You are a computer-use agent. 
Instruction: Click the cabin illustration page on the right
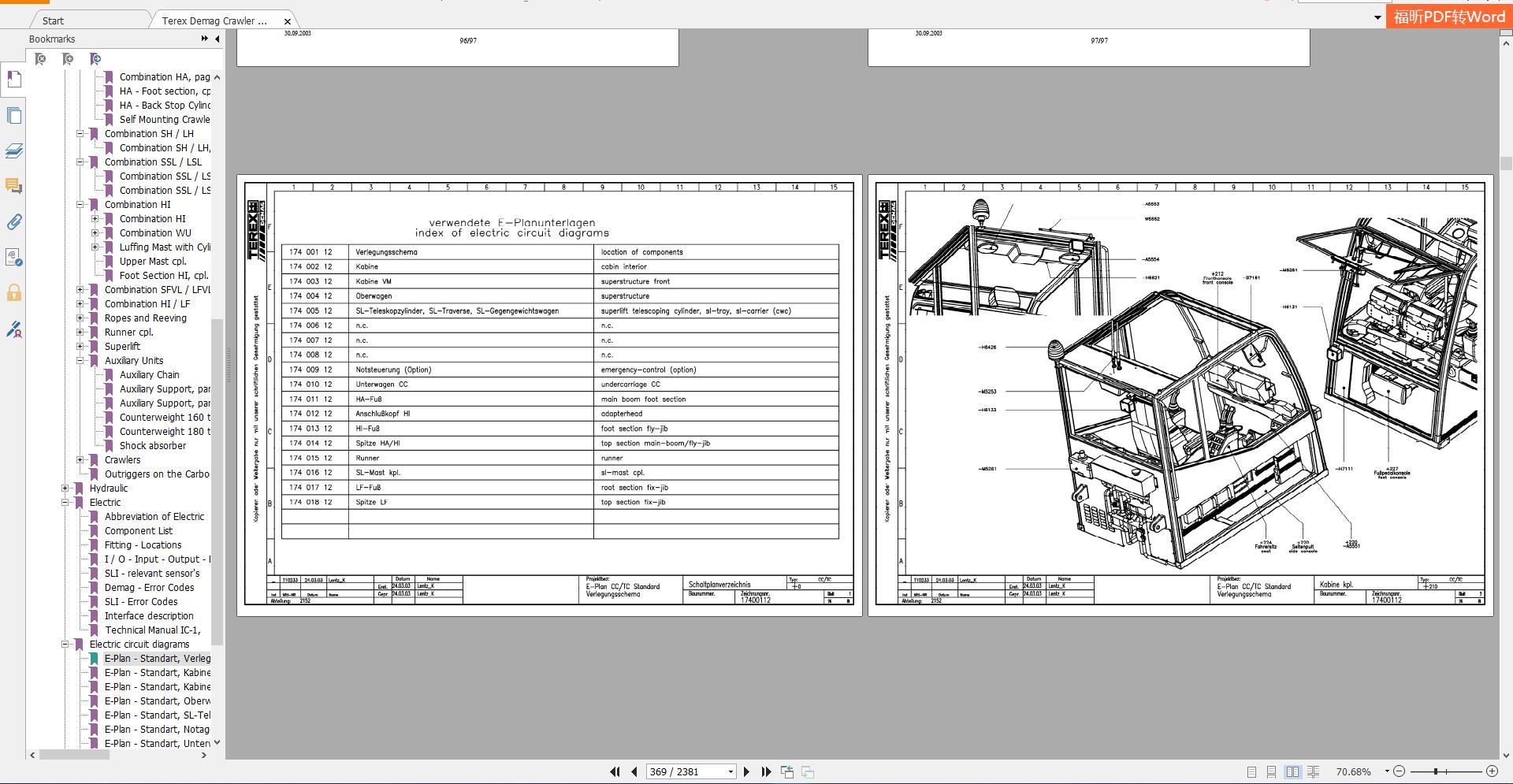tap(1180, 396)
